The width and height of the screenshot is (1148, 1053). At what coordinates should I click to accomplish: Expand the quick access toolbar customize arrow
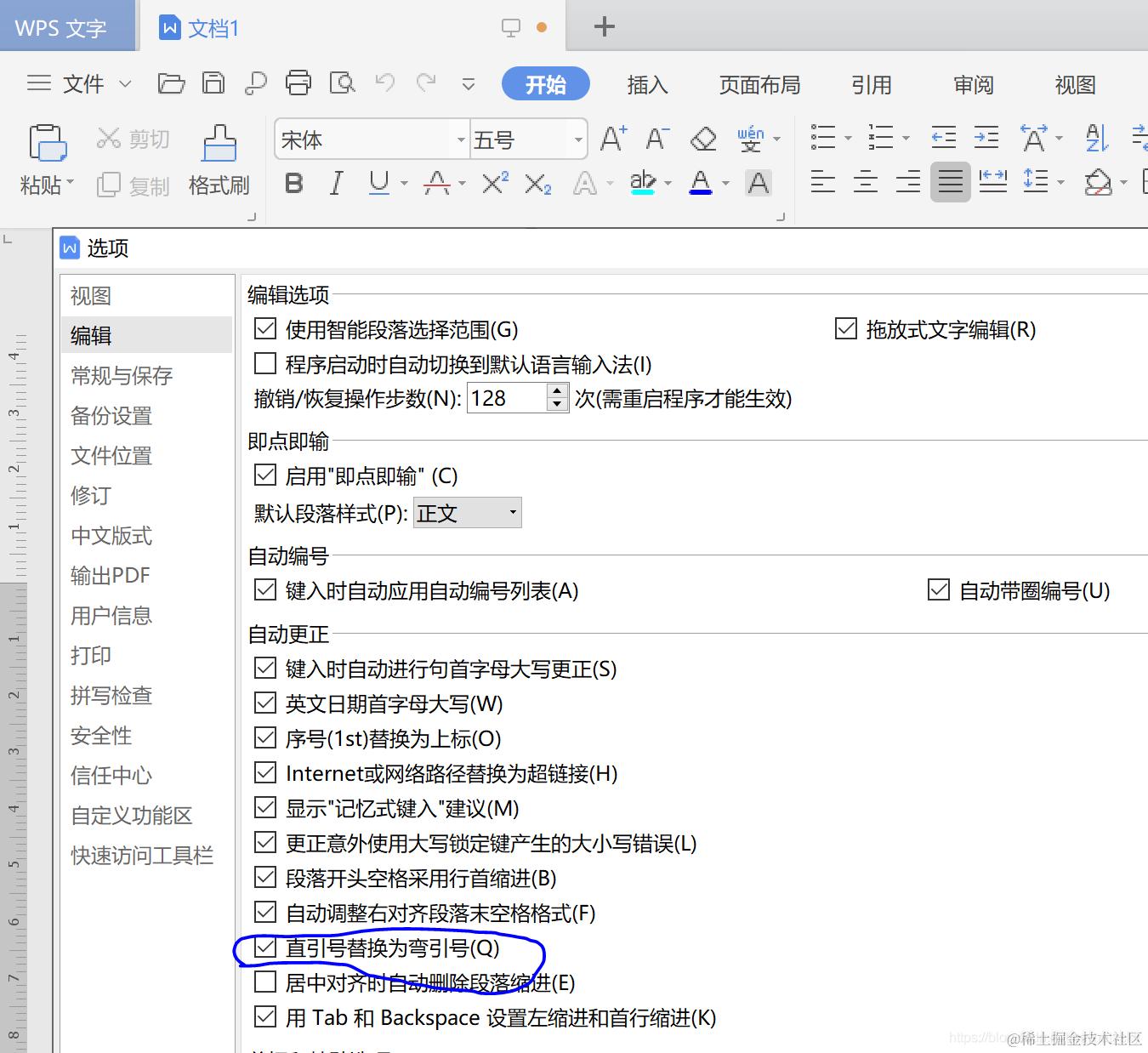coord(468,83)
